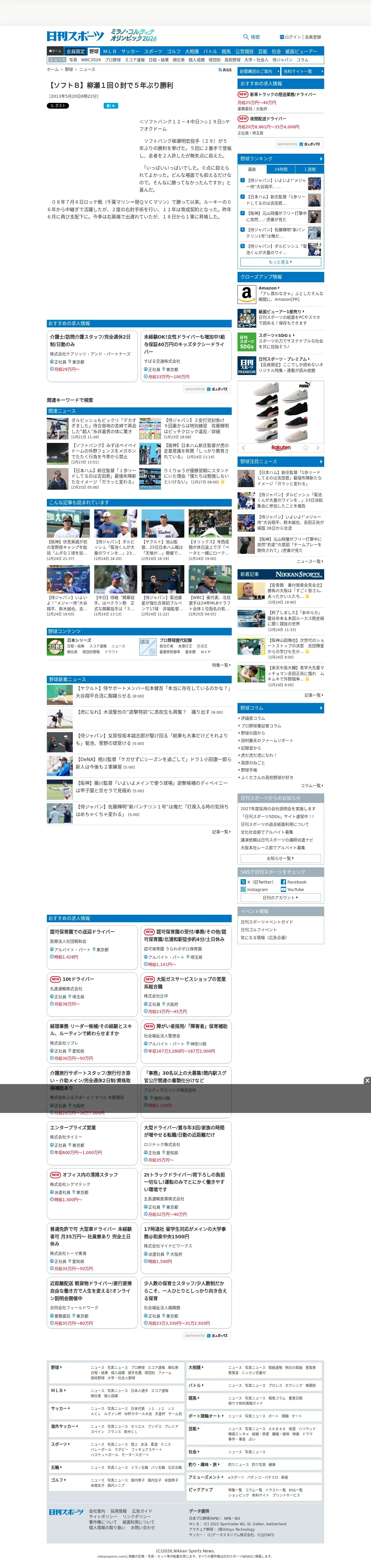This screenshot has width=371, height=1568.
Task: Open the 紙面ビューアー banner icon
Action: 246,318
